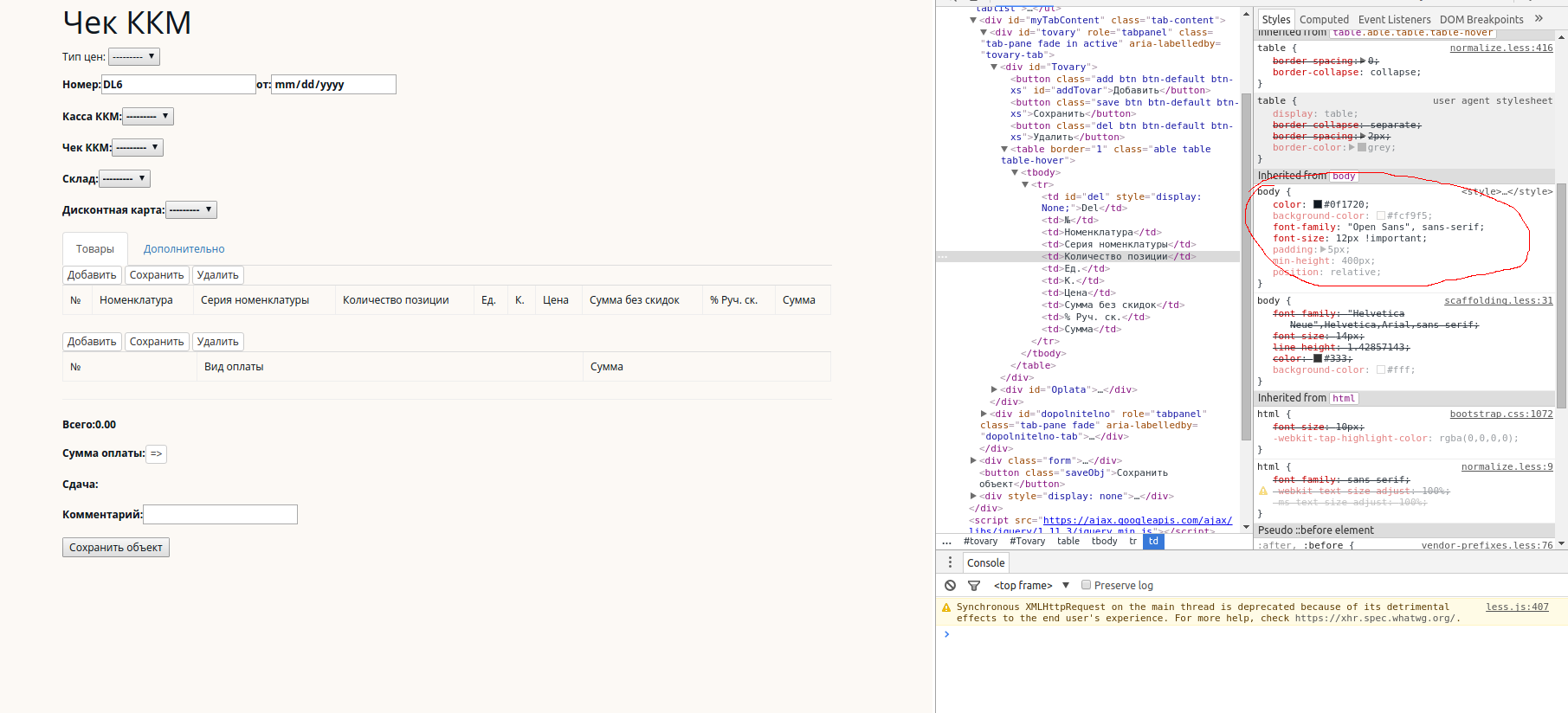Switch to the Товары tab

(x=95, y=248)
